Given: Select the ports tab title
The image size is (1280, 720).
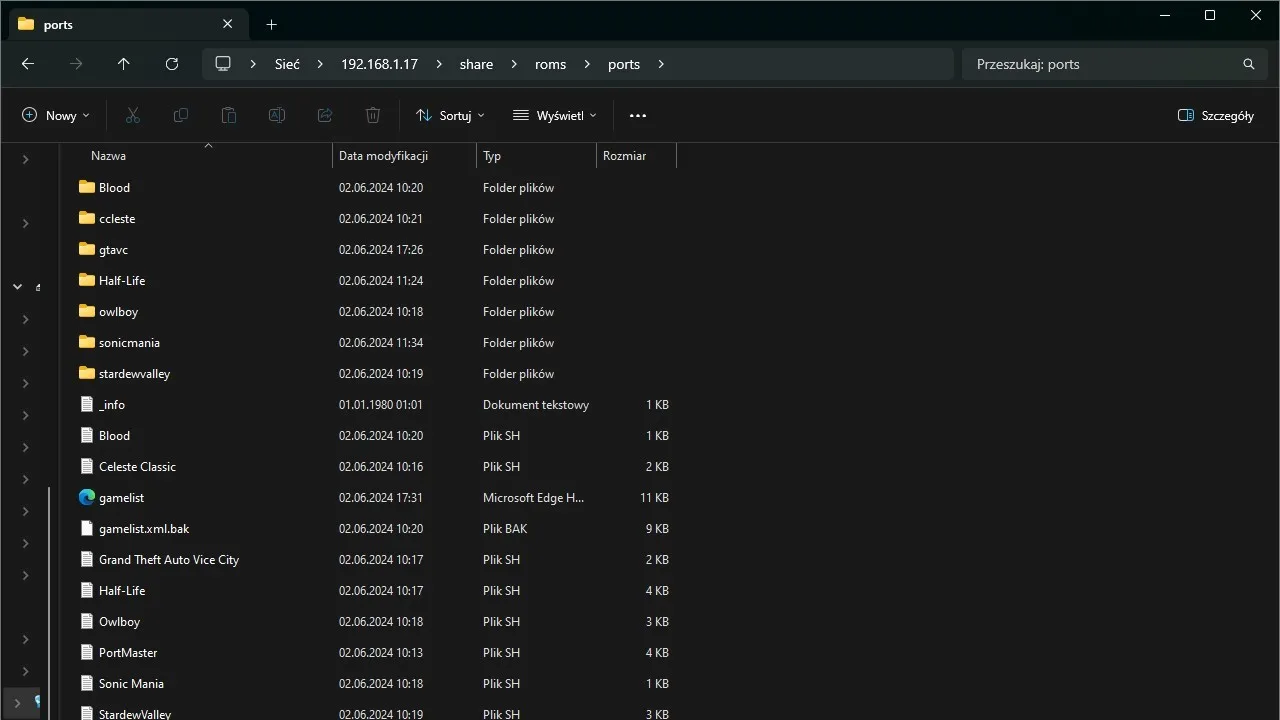Looking at the screenshot, I should [58, 24].
